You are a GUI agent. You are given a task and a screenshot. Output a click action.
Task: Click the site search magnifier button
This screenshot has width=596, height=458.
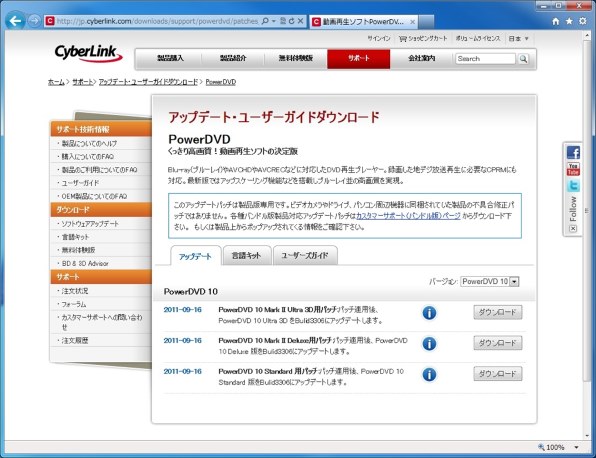pyautogui.click(x=523, y=59)
